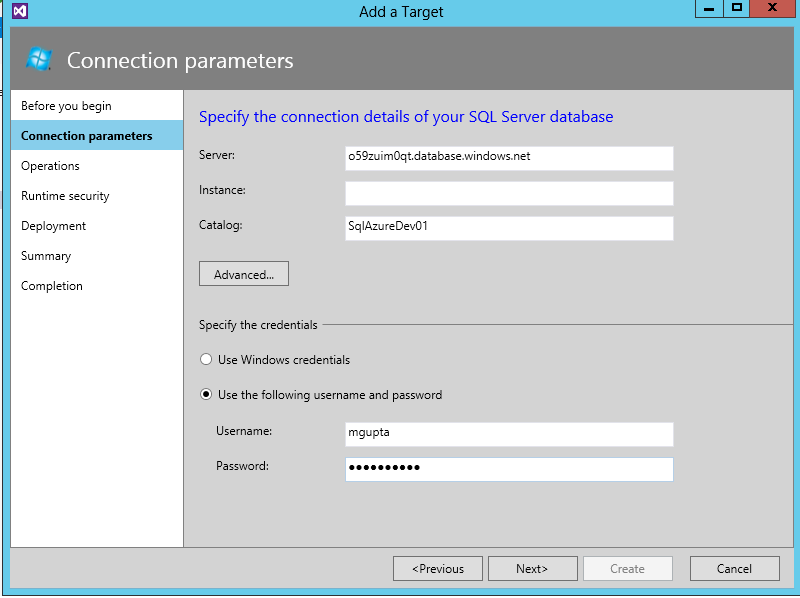Click the 'Instance:' field label
This screenshot has height=598, width=800.
click(222, 190)
